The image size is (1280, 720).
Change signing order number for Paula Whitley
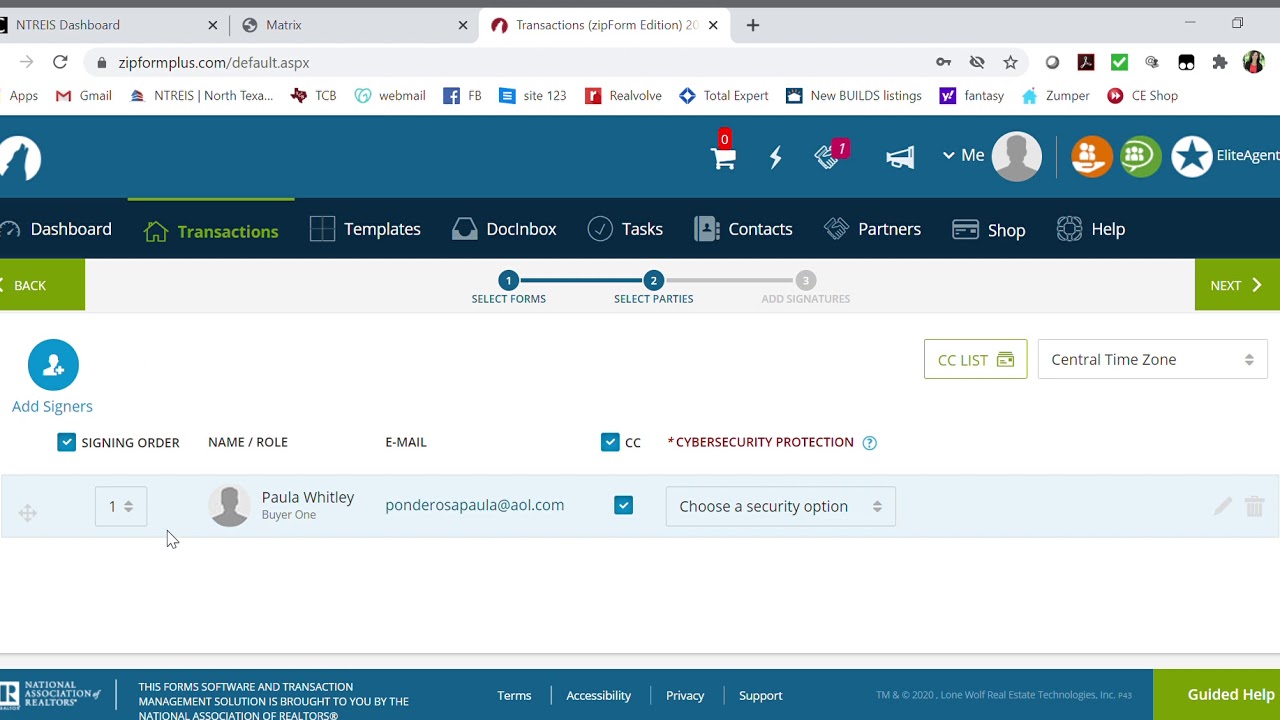pos(121,507)
